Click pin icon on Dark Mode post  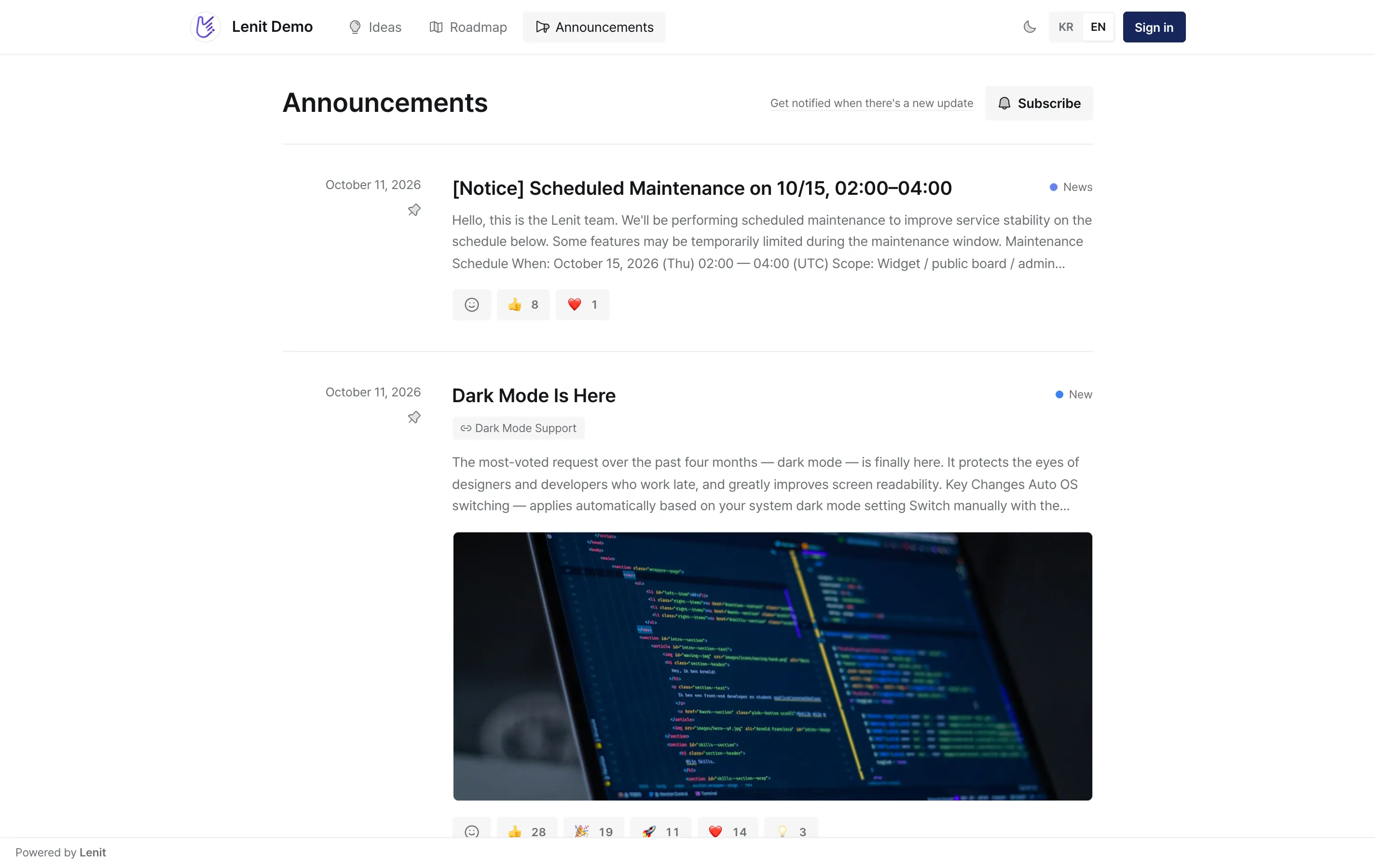point(414,417)
